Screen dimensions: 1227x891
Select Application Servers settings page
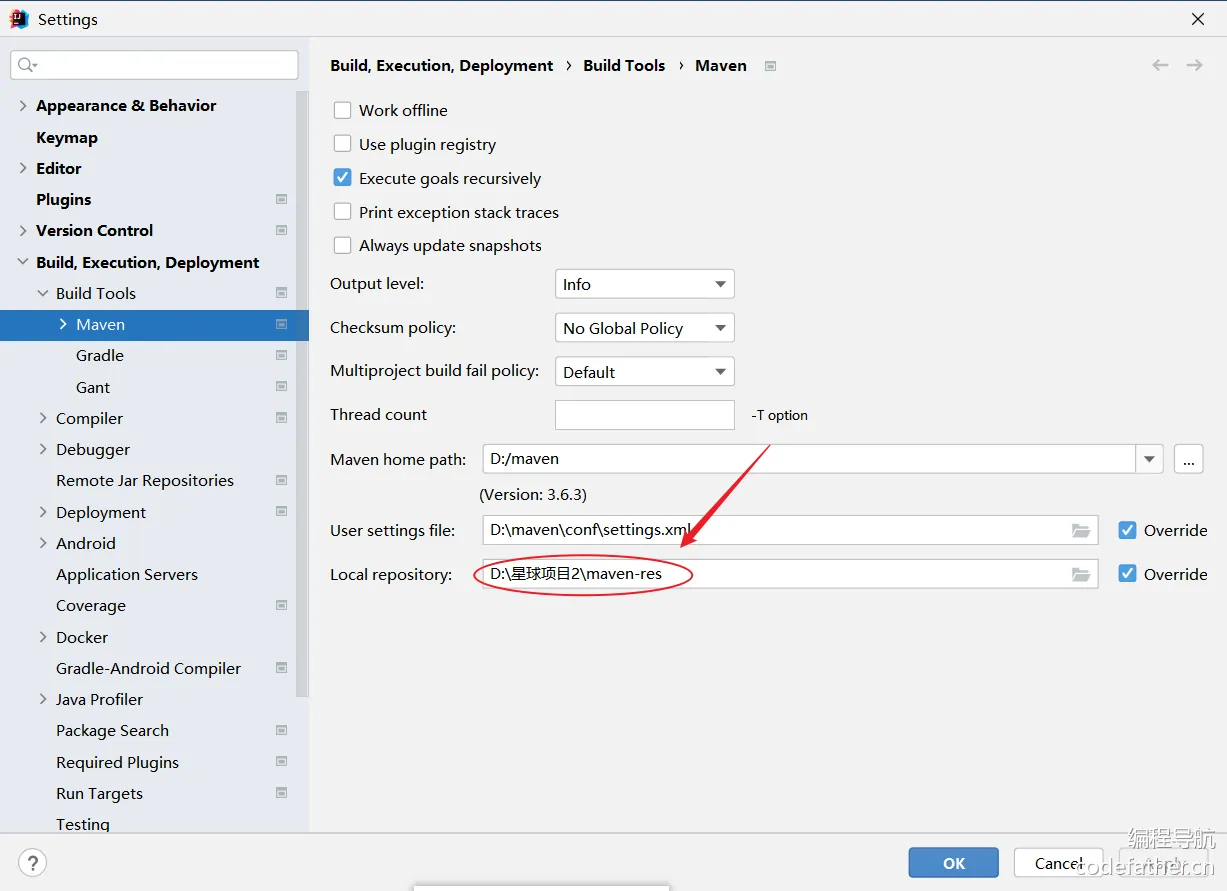pos(127,575)
